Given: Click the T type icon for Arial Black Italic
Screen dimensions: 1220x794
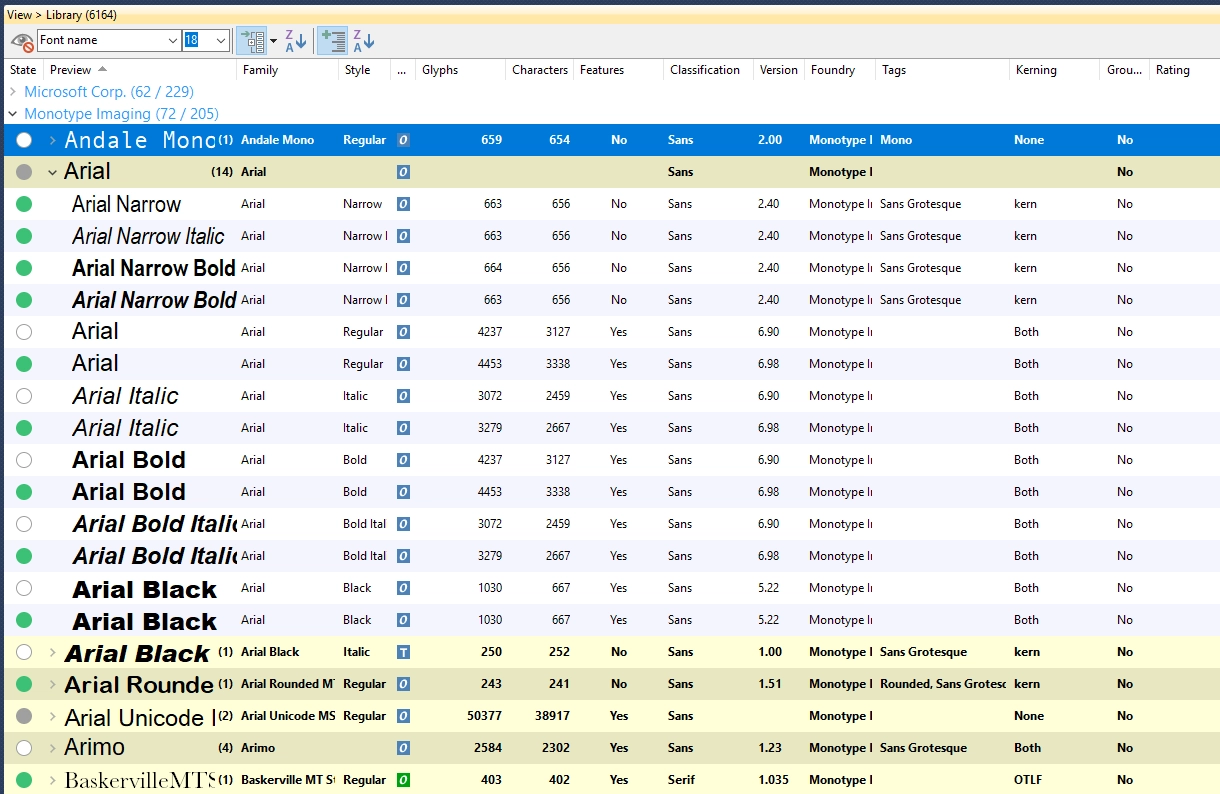Looking at the screenshot, I should coord(403,652).
